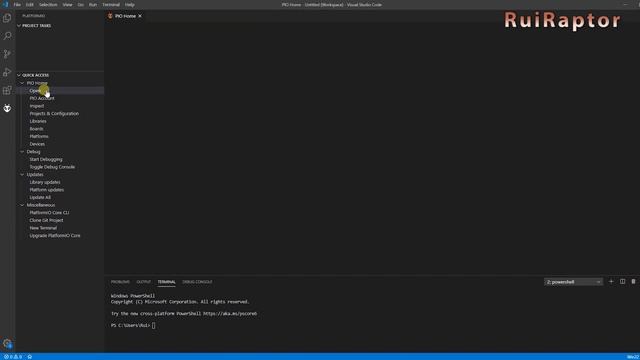Select the PlatformIO alien icon in activity bar
Screen dimensions: 640x360
pyautogui.click(x=7, y=108)
